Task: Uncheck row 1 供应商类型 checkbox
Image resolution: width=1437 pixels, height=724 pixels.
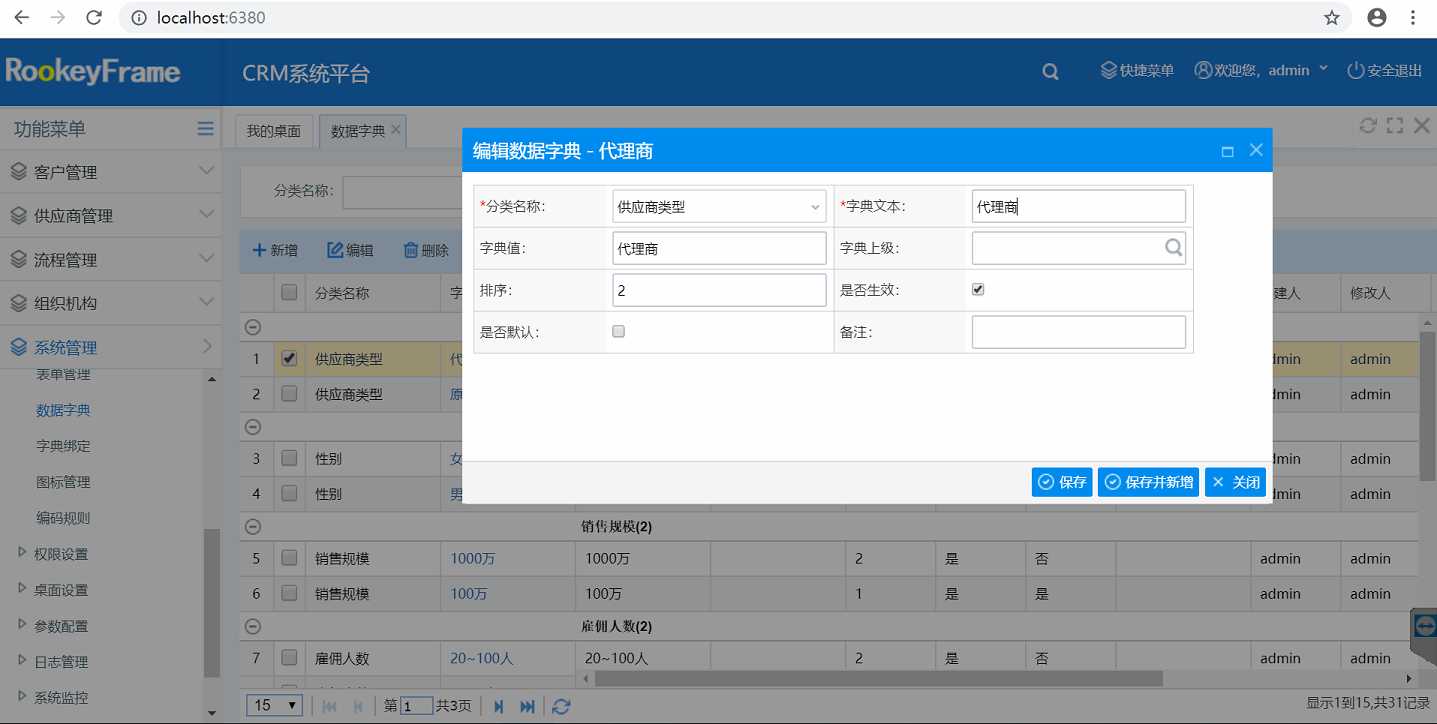Action: coord(289,358)
